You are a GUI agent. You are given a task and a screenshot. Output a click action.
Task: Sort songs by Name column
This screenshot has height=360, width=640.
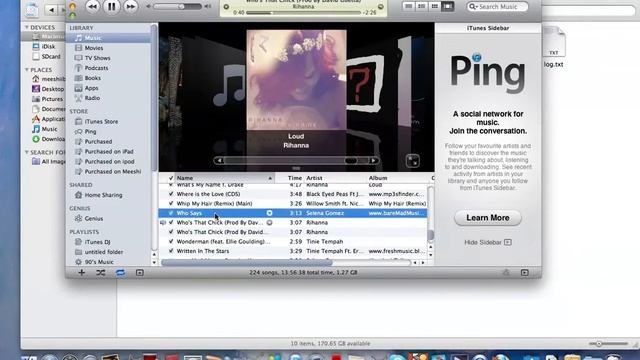[224, 178]
